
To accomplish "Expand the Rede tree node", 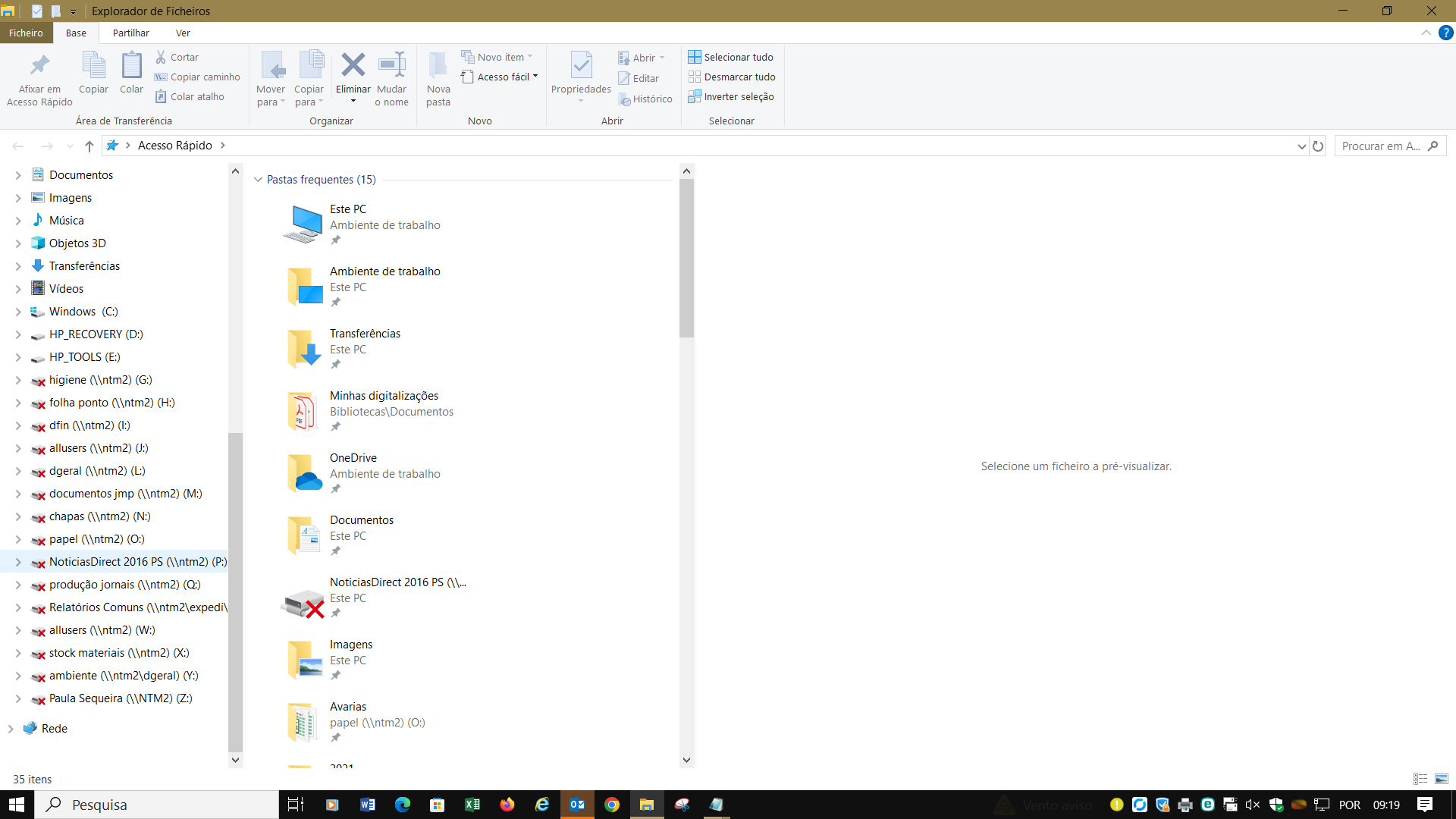I will point(11,729).
